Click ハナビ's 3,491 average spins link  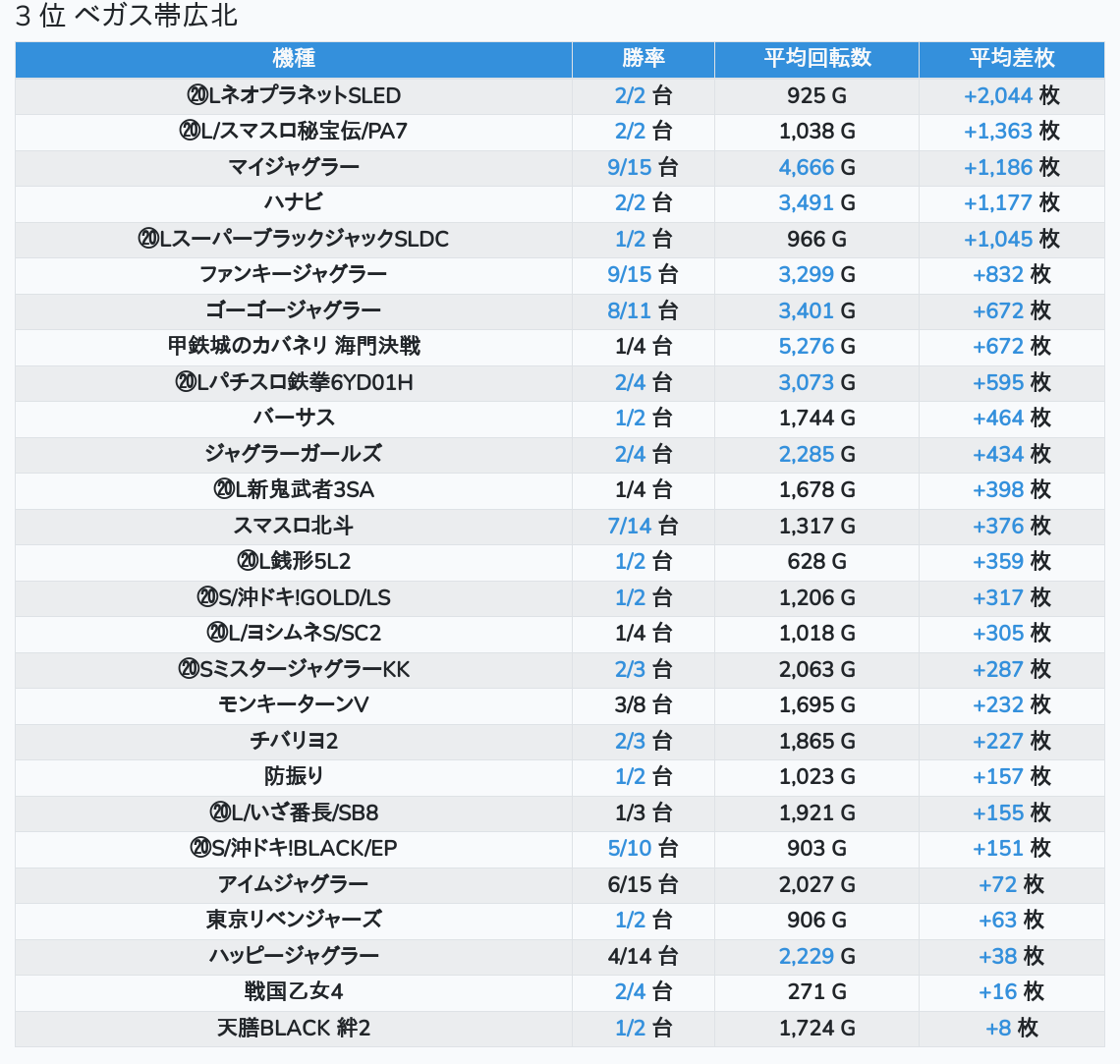tap(806, 203)
